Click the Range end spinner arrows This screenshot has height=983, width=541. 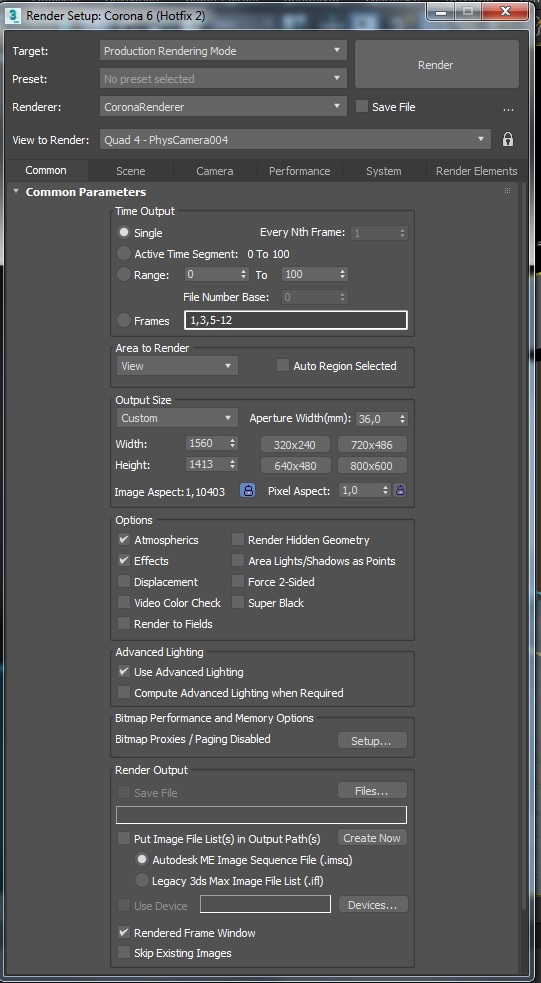tap(342, 274)
